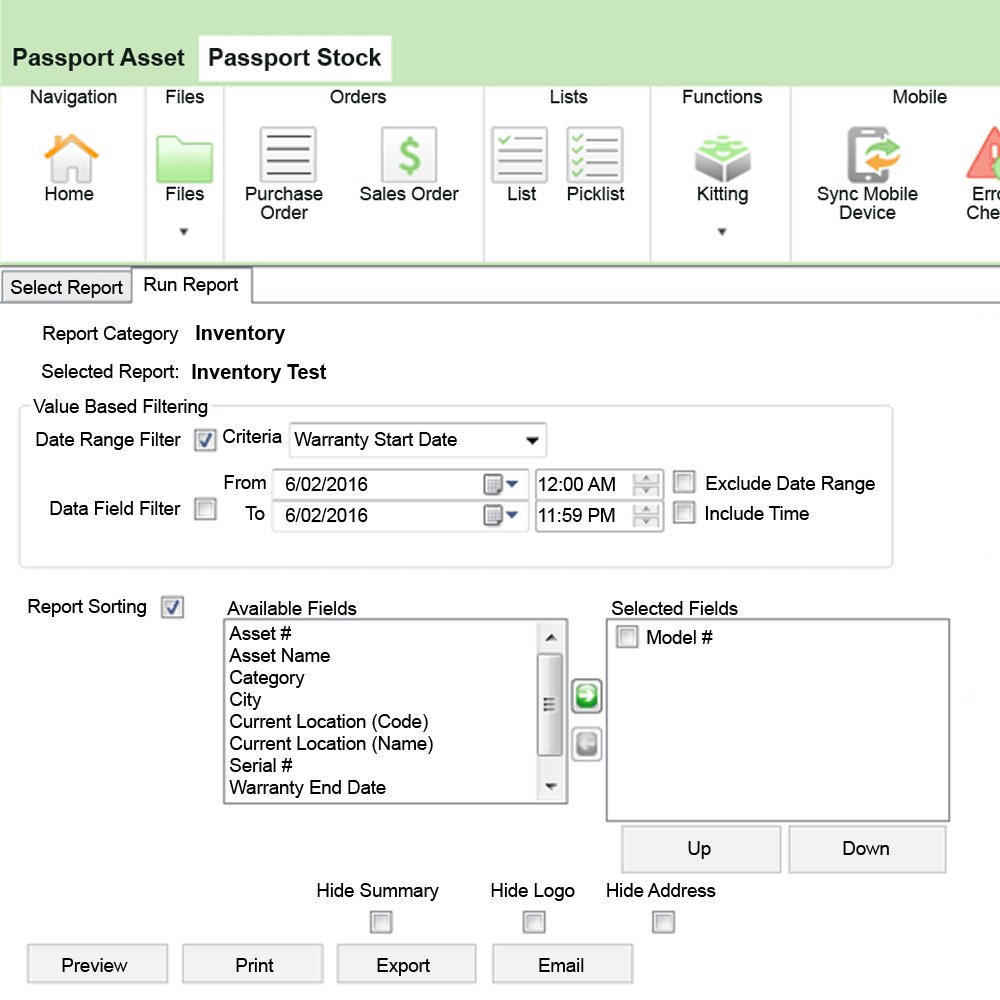Click the gray remove field arrow

tap(586, 744)
